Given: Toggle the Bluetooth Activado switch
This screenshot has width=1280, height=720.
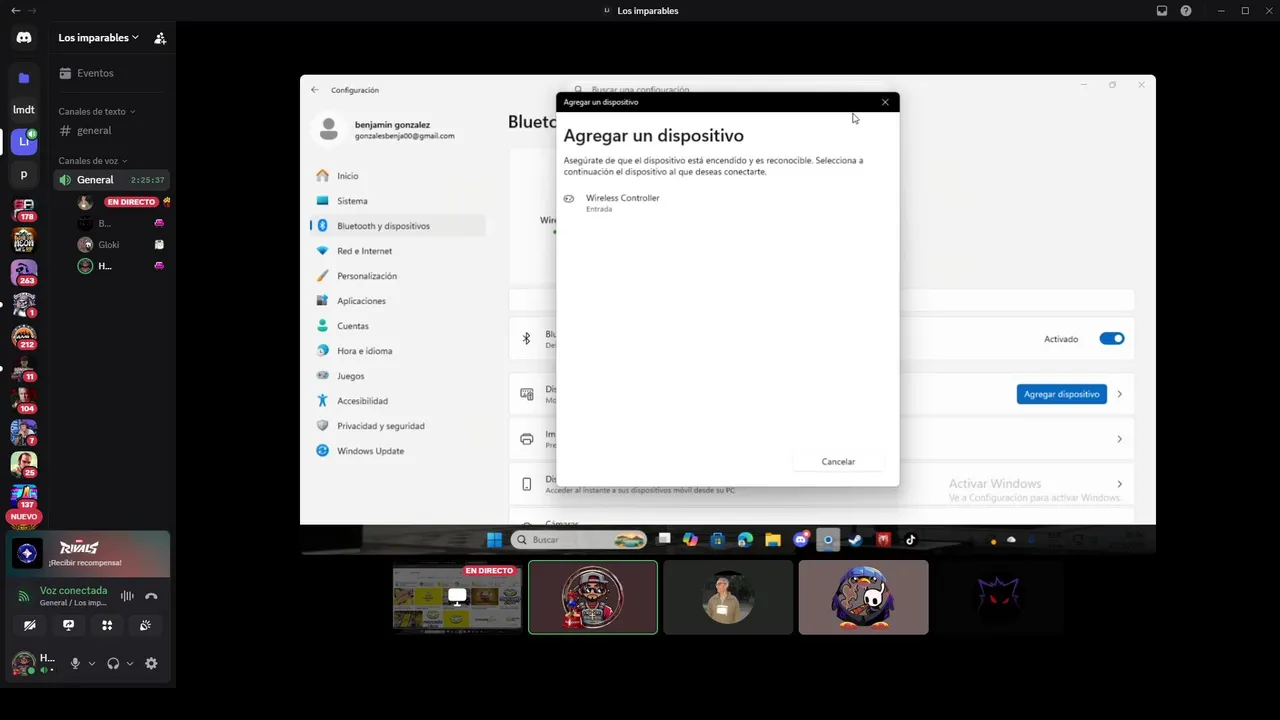Looking at the screenshot, I should (x=1112, y=339).
